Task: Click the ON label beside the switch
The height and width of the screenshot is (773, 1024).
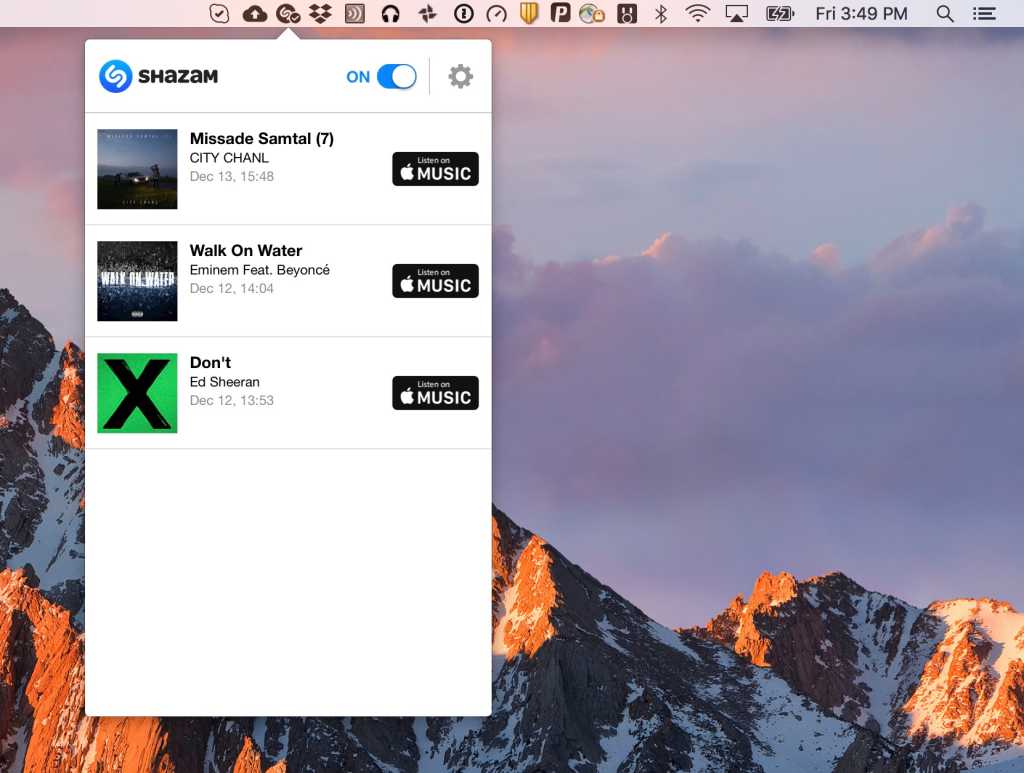Action: (358, 77)
